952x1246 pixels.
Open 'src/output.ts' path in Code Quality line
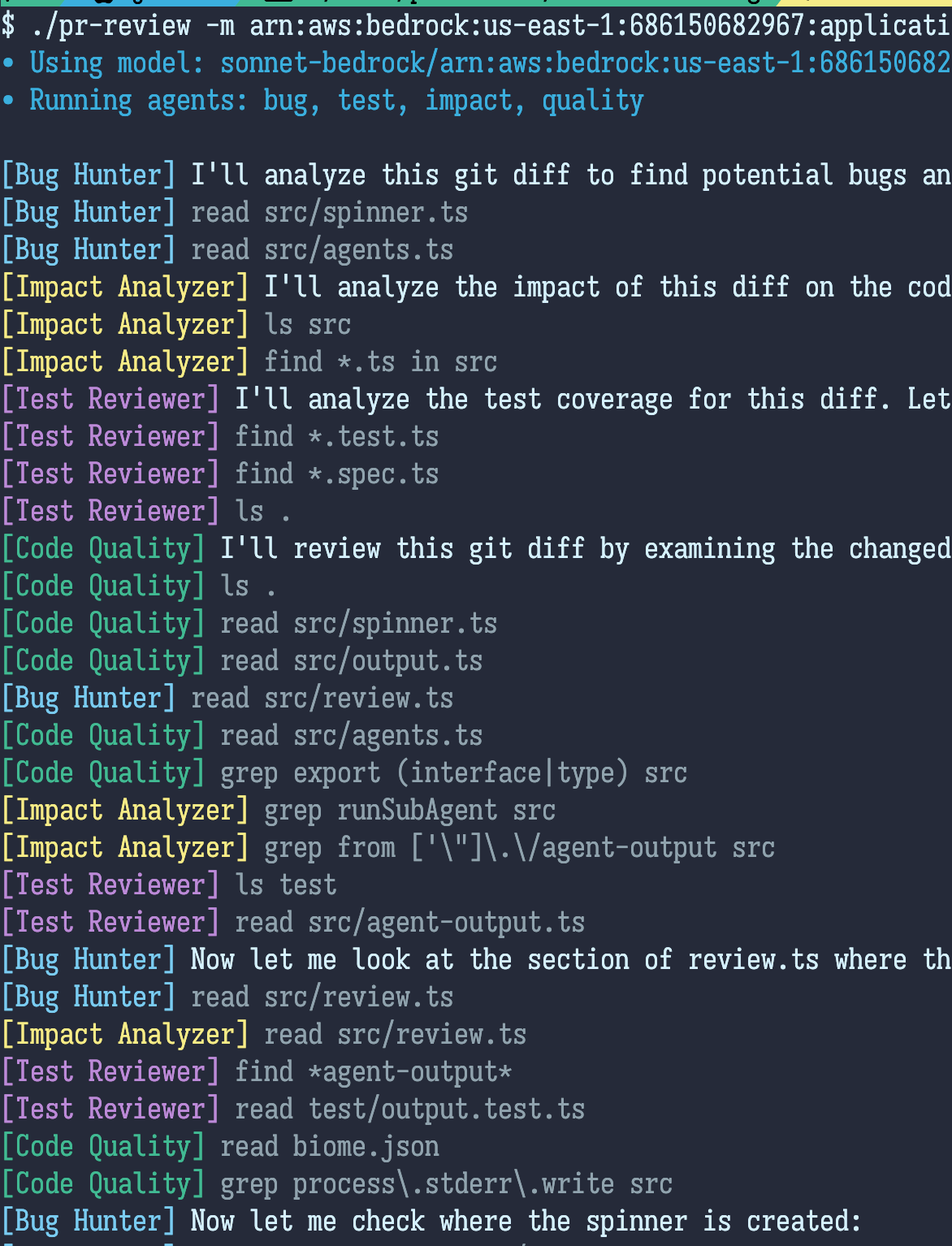click(x=387, y=661)
